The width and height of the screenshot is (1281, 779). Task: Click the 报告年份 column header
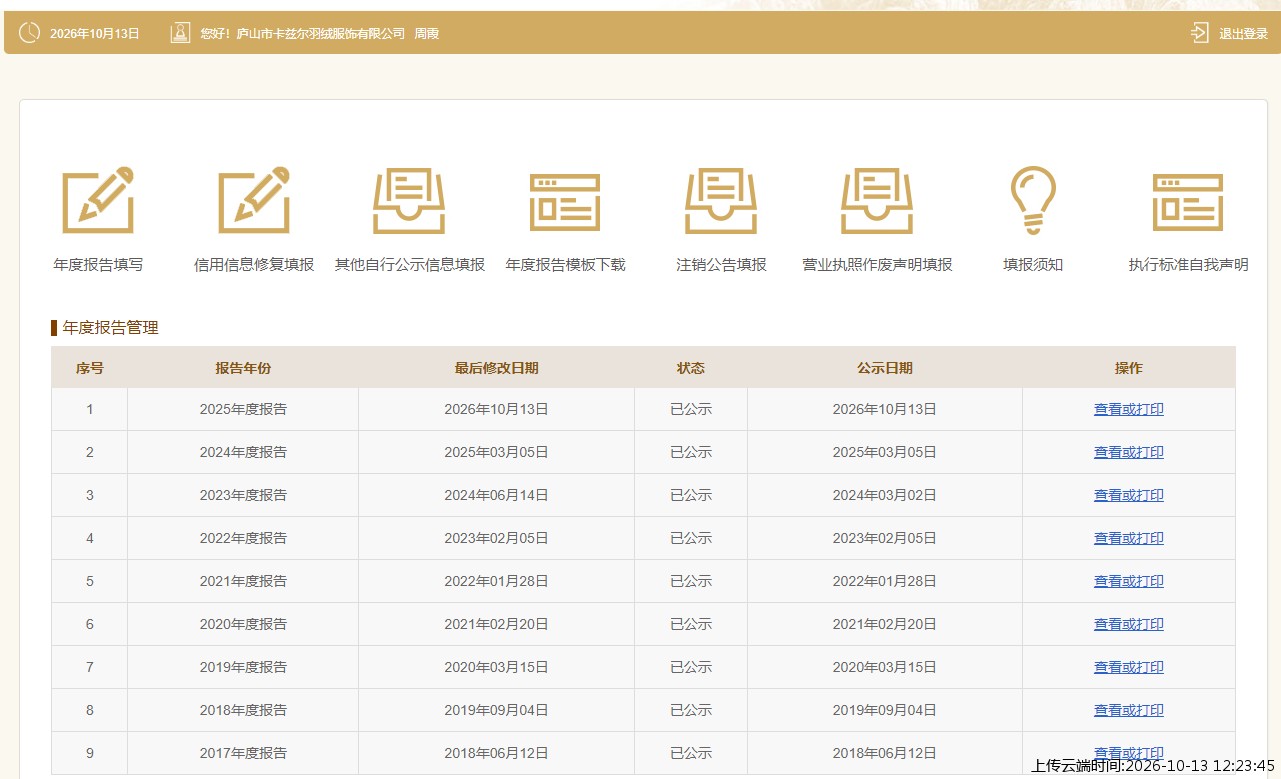[x=243, y=368]
